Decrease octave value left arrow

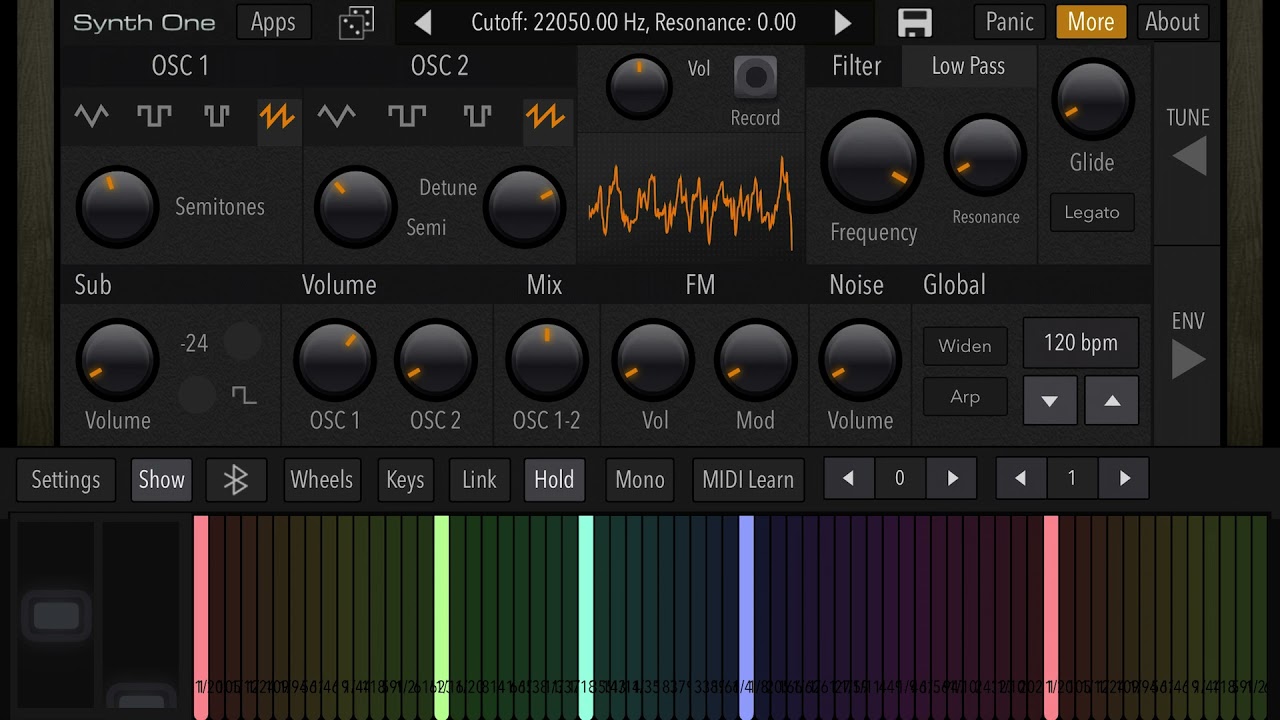[848, 479]
